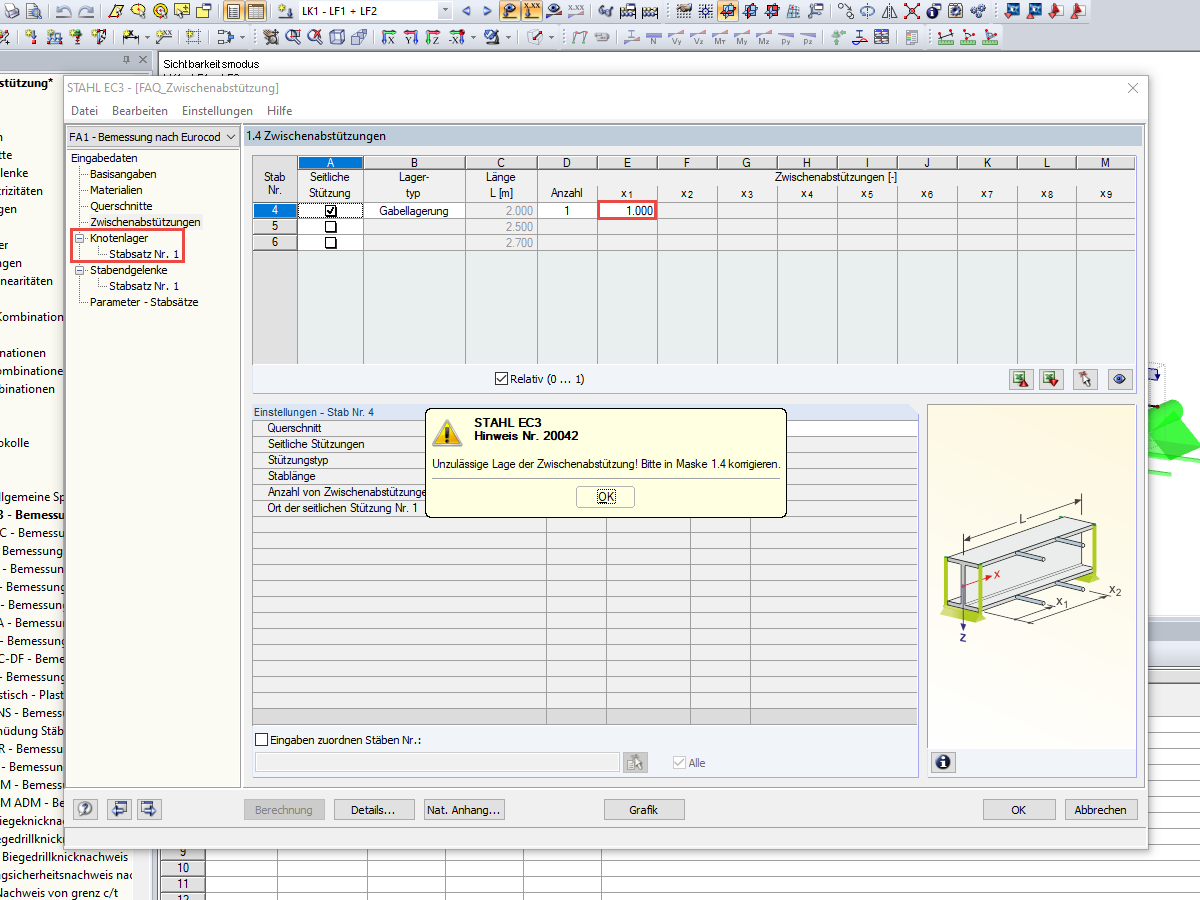The image size is (1200, 900).
Task: Click the previous load case arrow
Action: (466, 11)
